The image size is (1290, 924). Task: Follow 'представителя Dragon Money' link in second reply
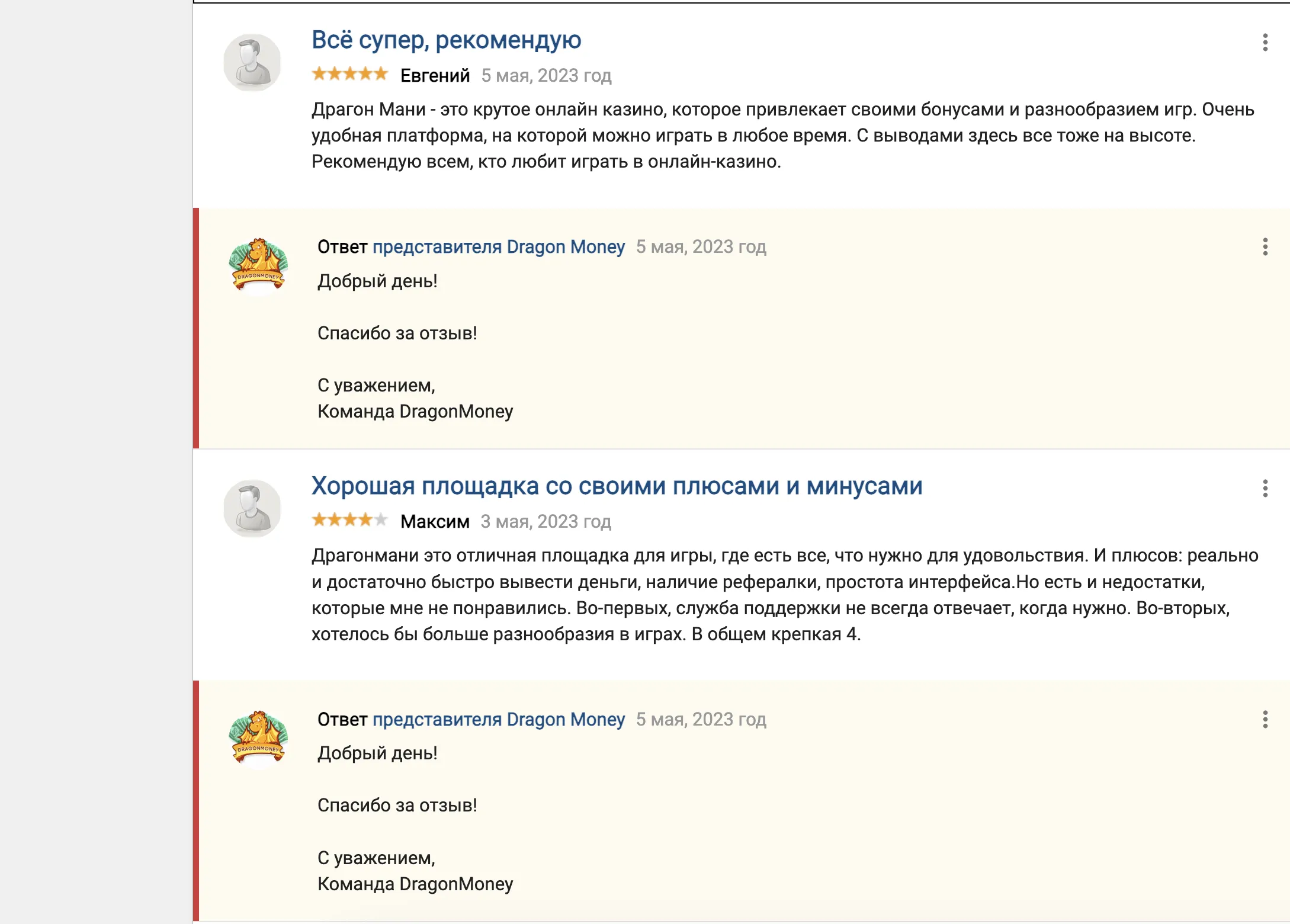pos(499,720)
